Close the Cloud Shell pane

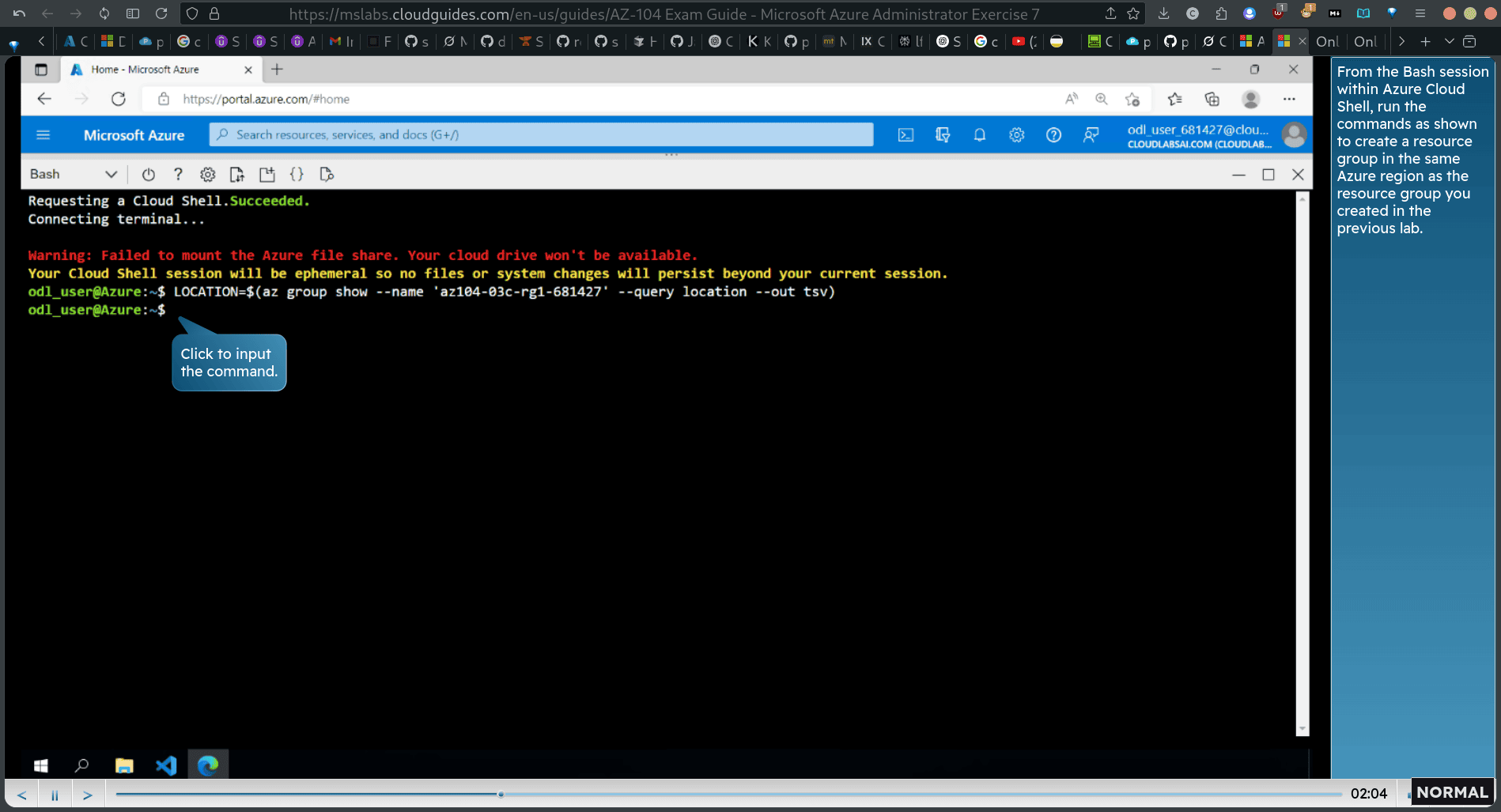click(x=1298, y=175)
